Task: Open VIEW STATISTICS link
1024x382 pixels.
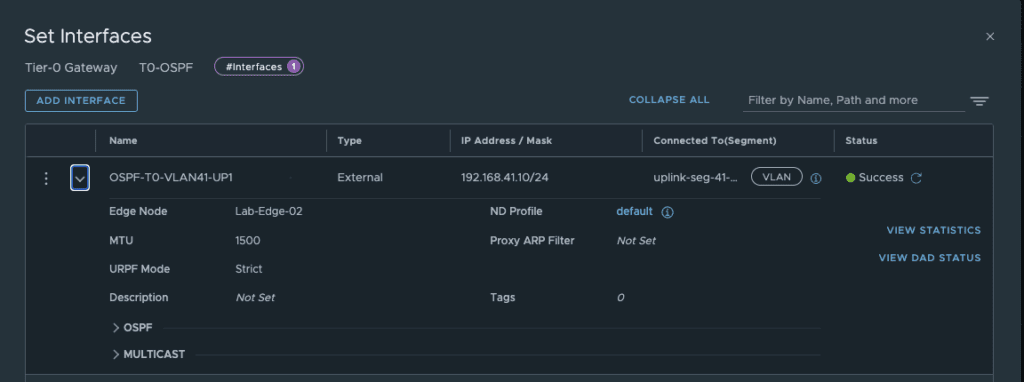Action: click(933, 230)
